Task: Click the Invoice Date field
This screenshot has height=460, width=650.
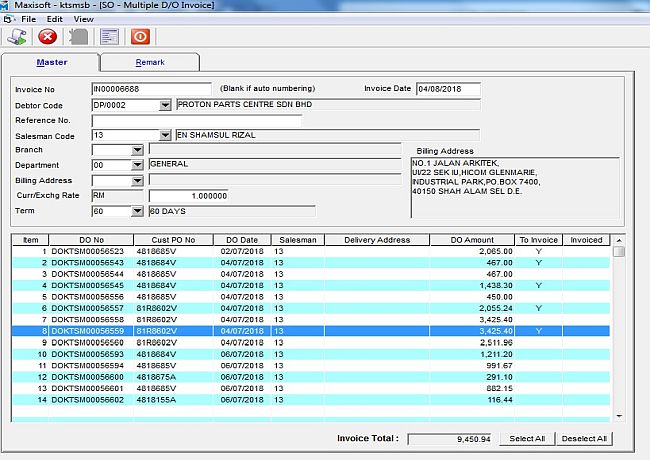Action: click(x=448, y=89)
